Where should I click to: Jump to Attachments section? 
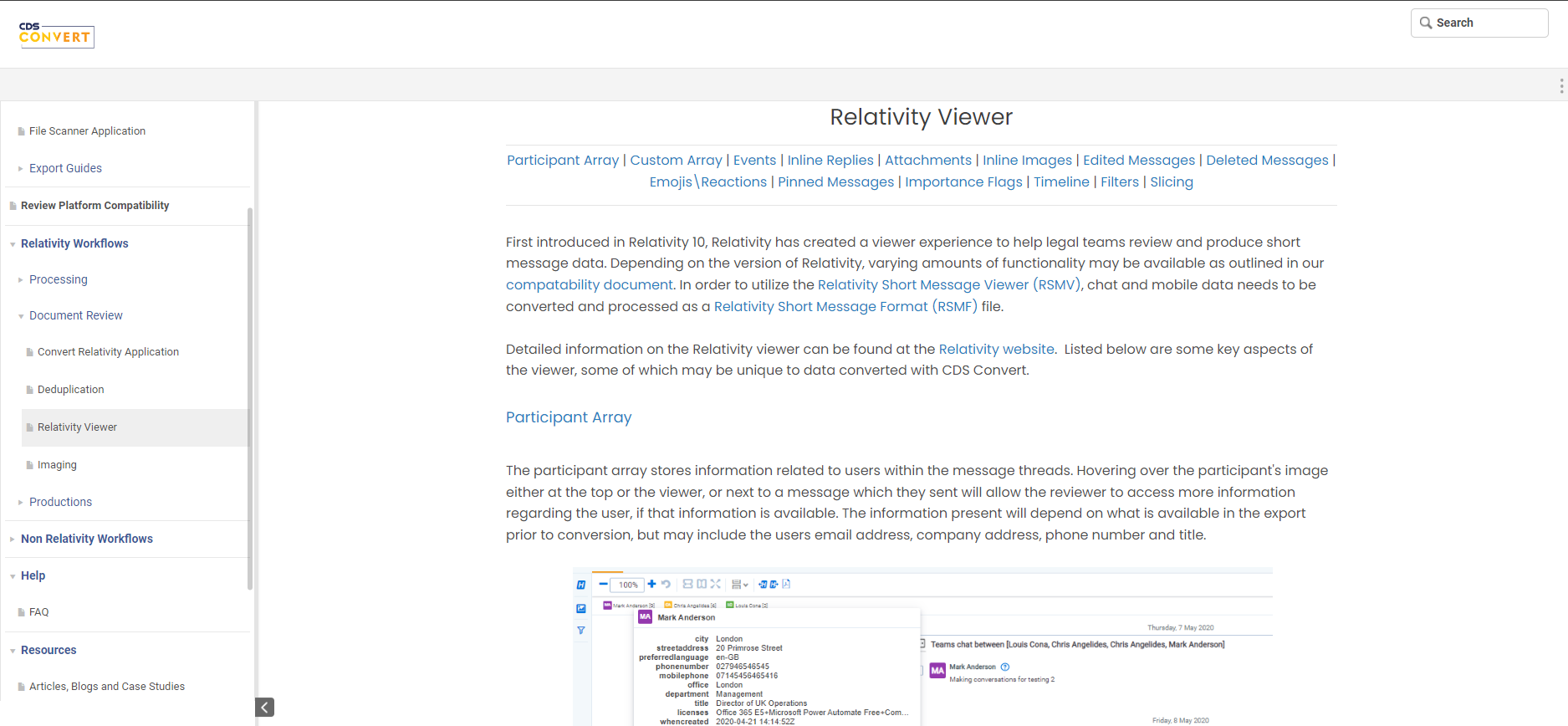click(928, 160)
